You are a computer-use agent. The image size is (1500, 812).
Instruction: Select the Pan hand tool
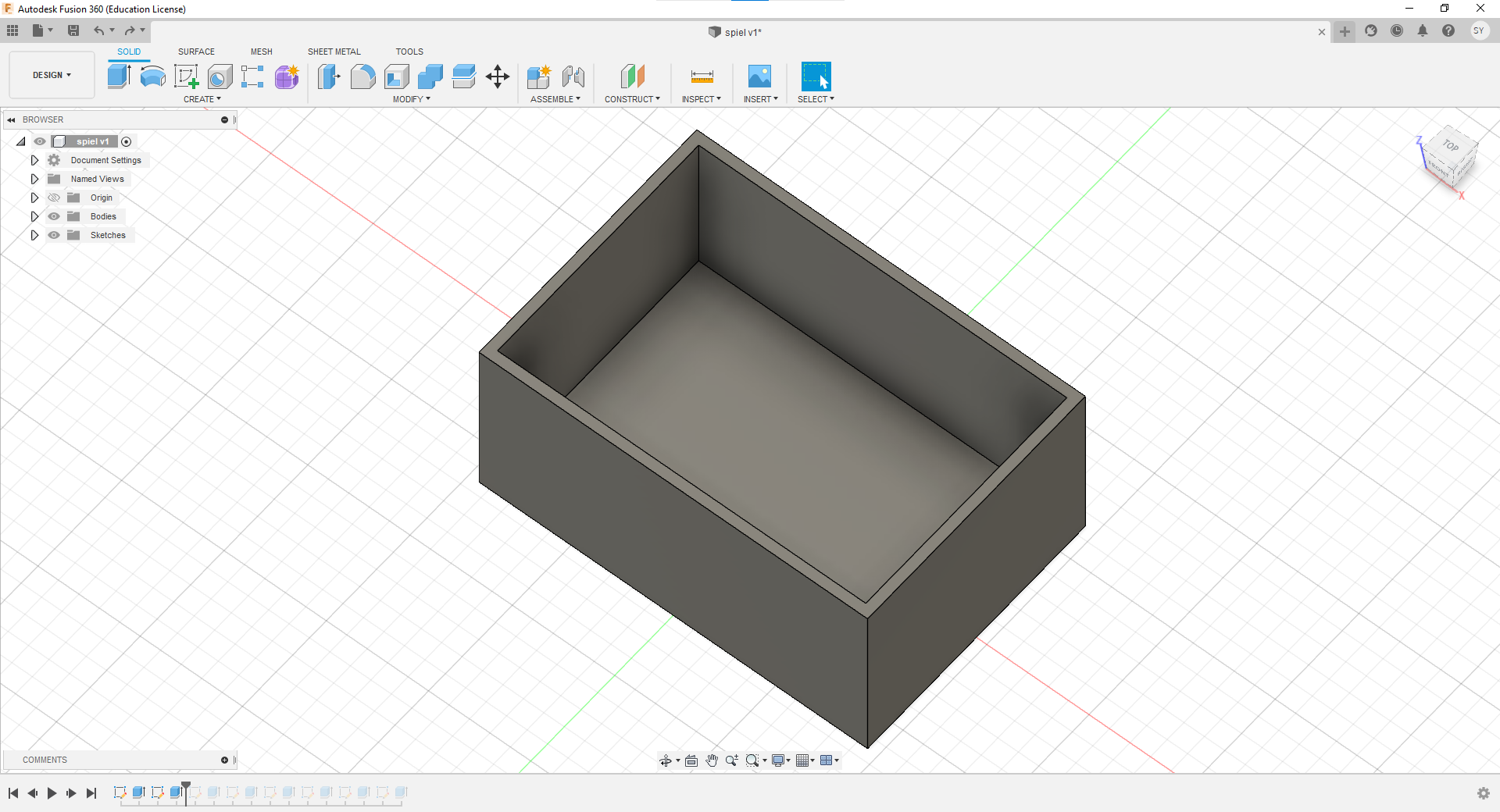712,760
